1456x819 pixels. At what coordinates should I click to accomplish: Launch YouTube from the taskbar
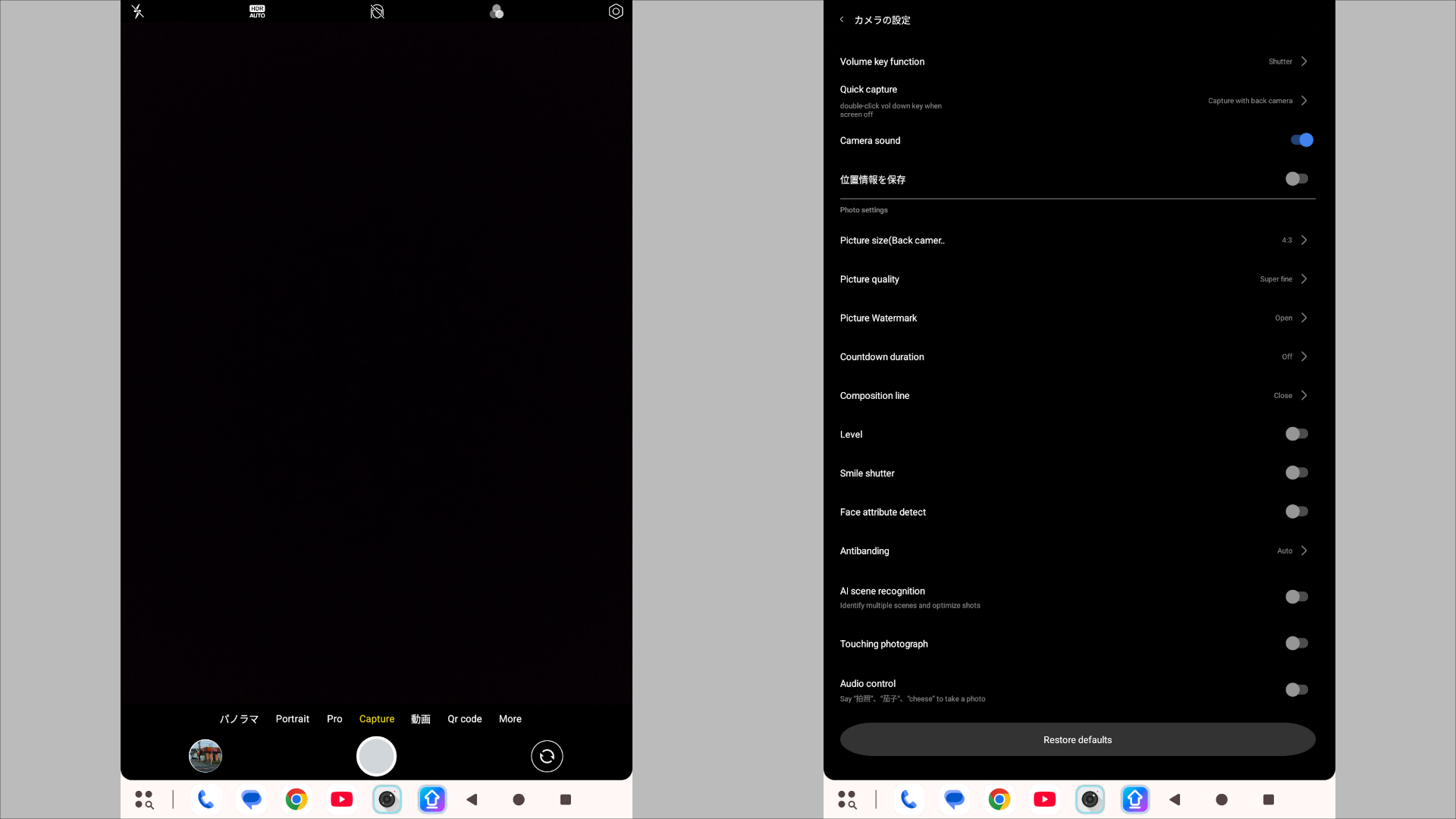pos(342,799)
